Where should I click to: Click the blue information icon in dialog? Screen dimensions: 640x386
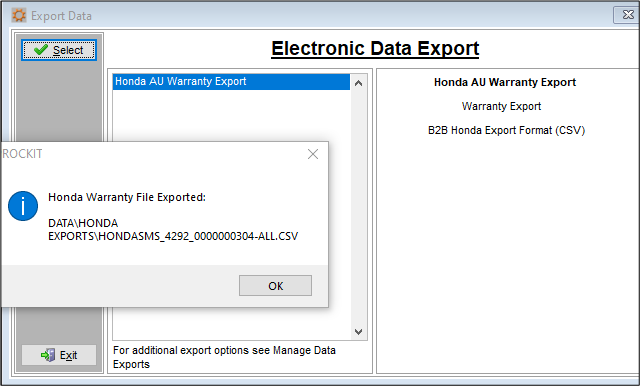pos(23,206)
